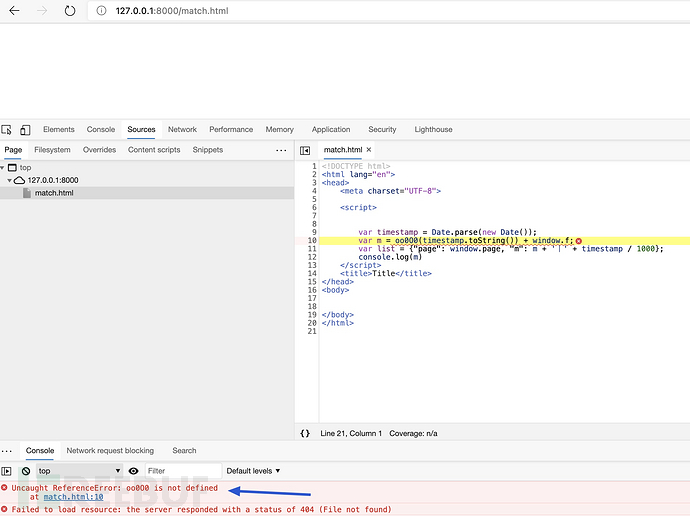Viewport: 690px width, 516px height.
Task: Select match.html in the file tree
Action: 54,193
